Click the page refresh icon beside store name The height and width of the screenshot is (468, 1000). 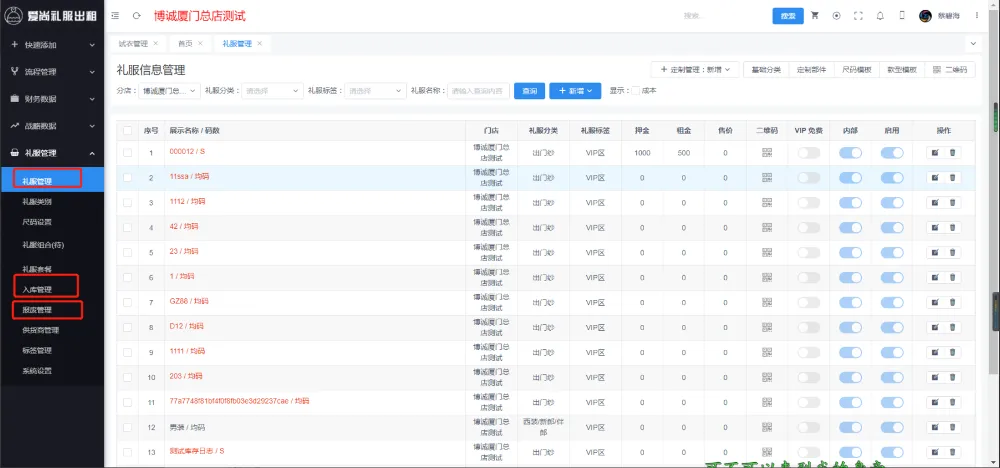tap(136, 16)
